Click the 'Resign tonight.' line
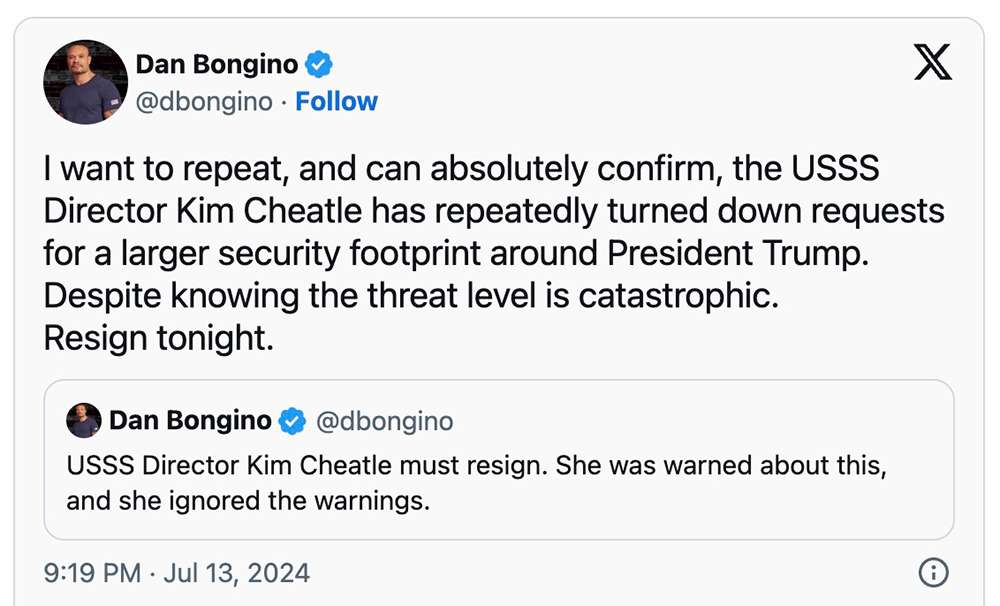 (x=158, y=338)
